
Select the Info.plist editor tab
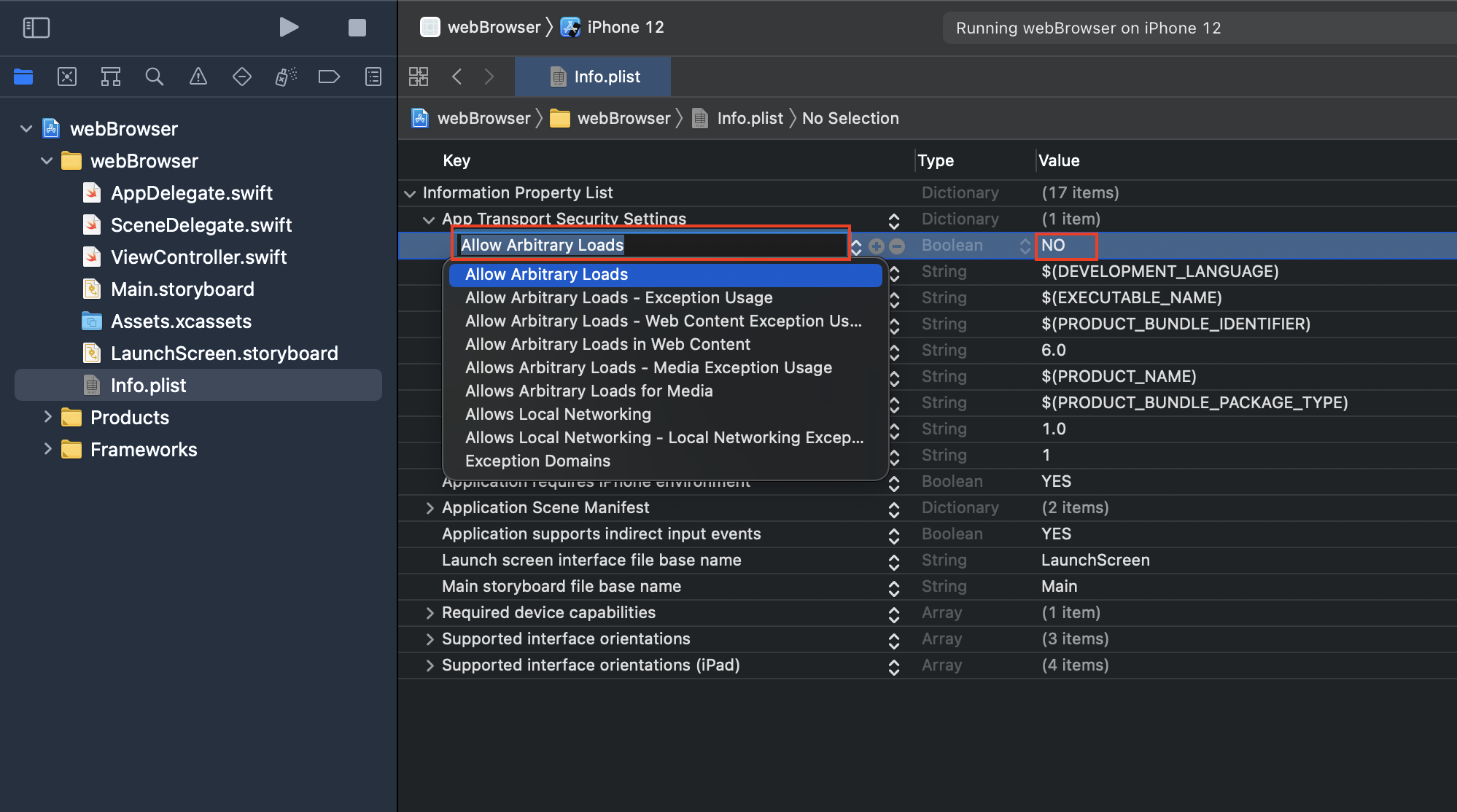pyautogui.click(x=593, y=77)
